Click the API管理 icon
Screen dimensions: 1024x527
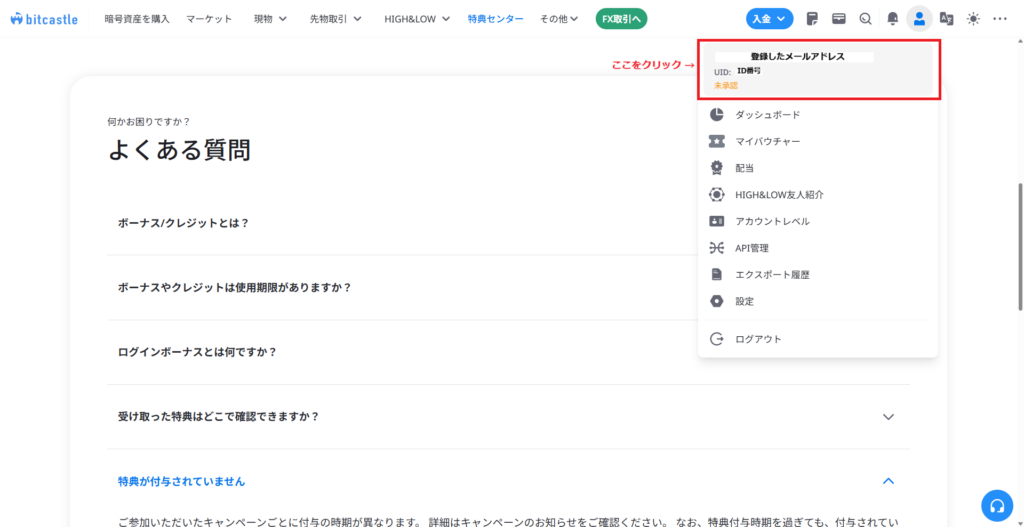tap(716, 248)
